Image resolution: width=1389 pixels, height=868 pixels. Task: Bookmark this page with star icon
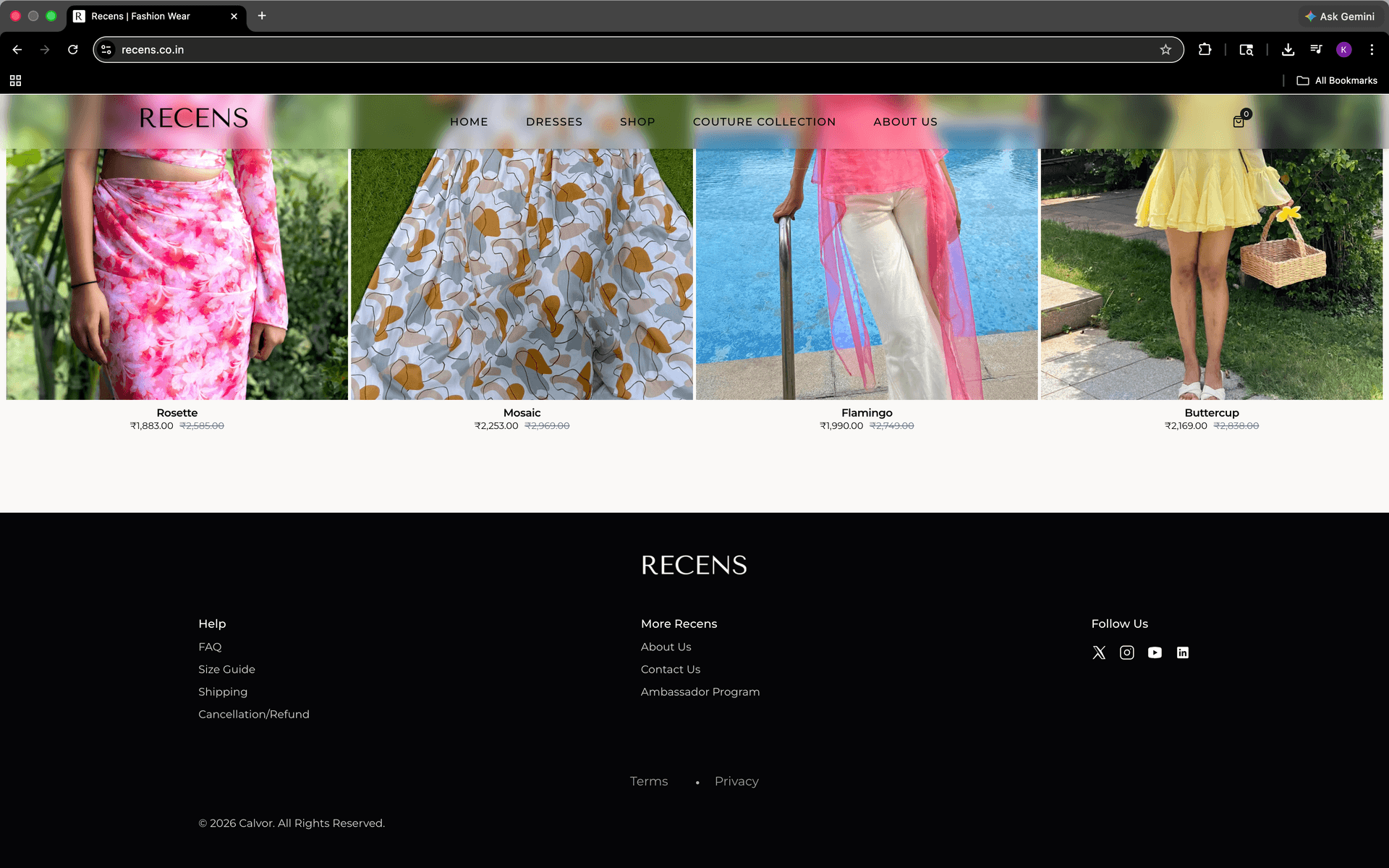[1165, 50]
